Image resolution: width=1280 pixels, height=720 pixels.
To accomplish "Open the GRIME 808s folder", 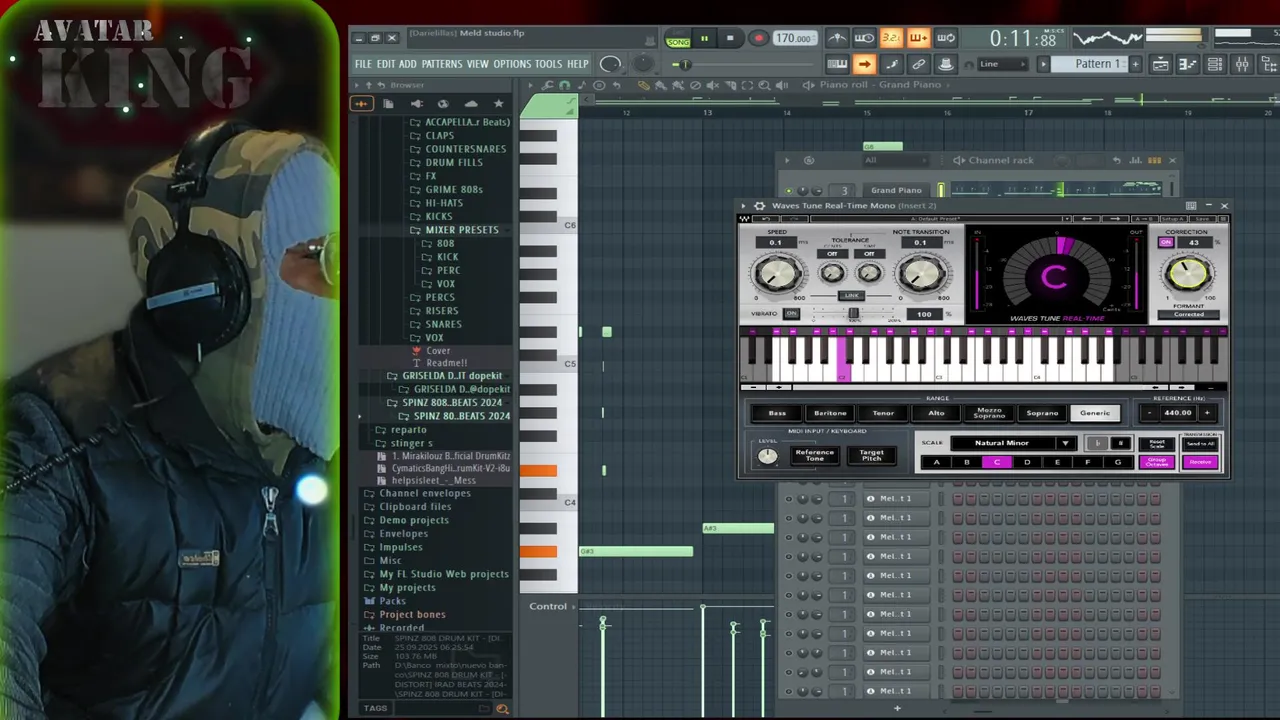I will pyautogui.click(x=453, y=189).
